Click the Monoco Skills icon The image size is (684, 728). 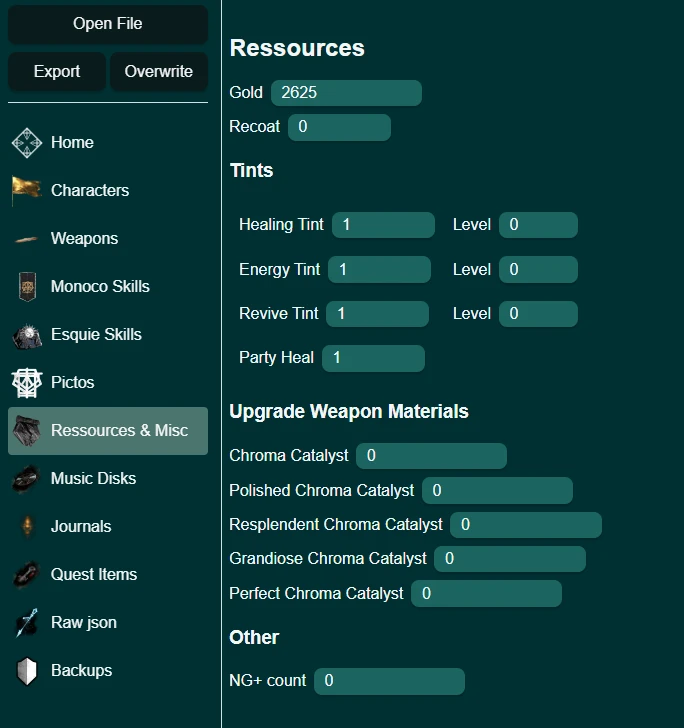point(27,287)
